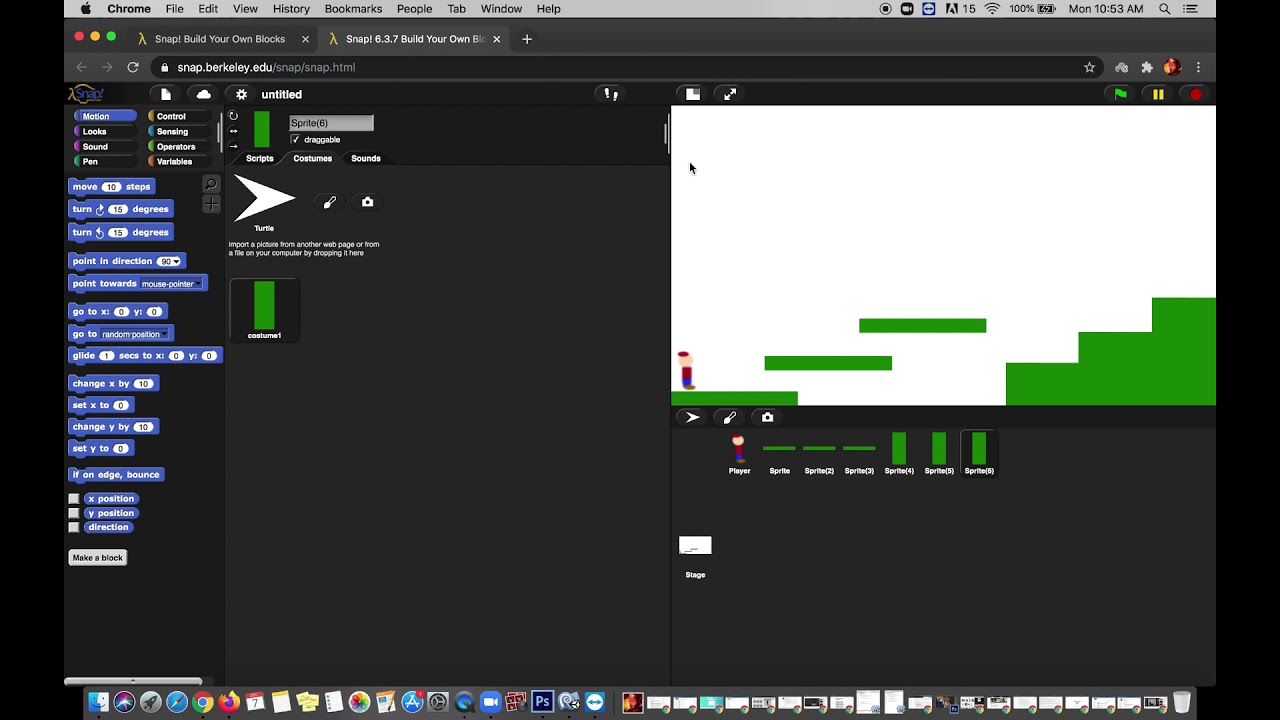Screen dimensions: 1280x720
Task: Open the go to random position dropdown
Action: (165, 334)
